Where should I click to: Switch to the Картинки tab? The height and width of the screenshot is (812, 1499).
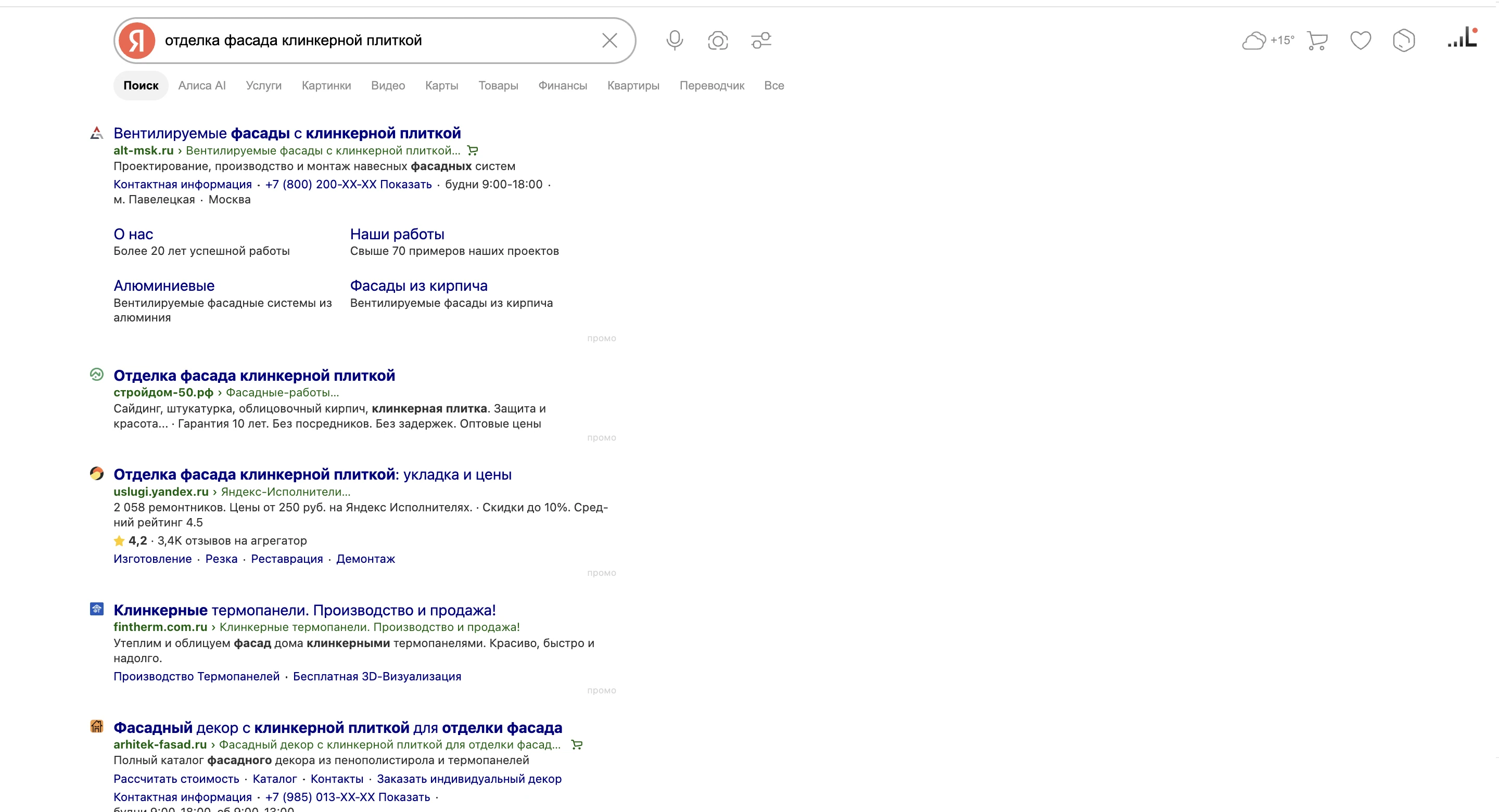click(x=326, y=85)
